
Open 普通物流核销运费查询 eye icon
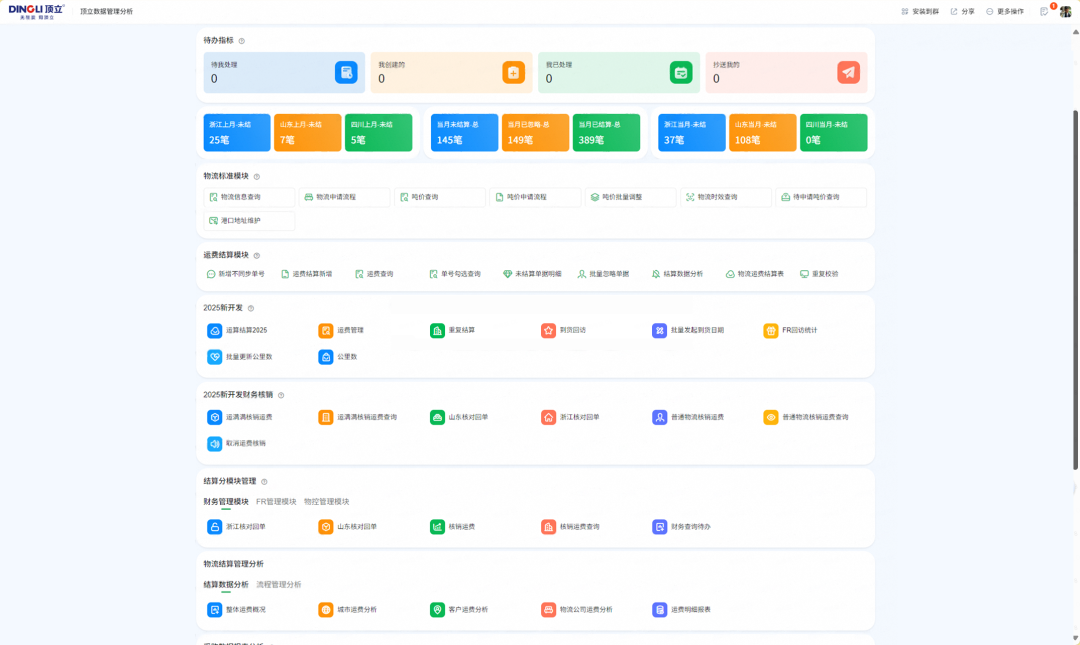click(x=771, y=417)
